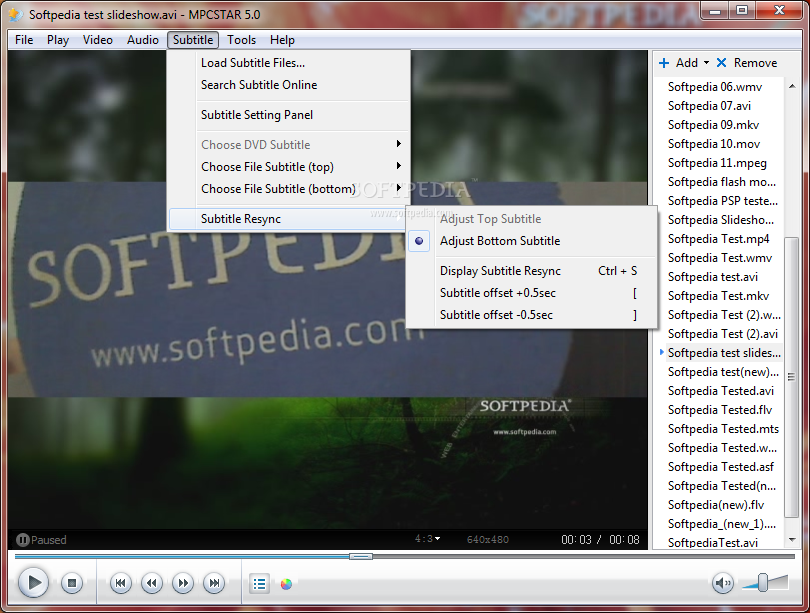Image resolution: width=810 pixels, height=613 pixels.
Task: Expand Choose File Subtitle (bottom) submenu
Action: pos(289,189)
